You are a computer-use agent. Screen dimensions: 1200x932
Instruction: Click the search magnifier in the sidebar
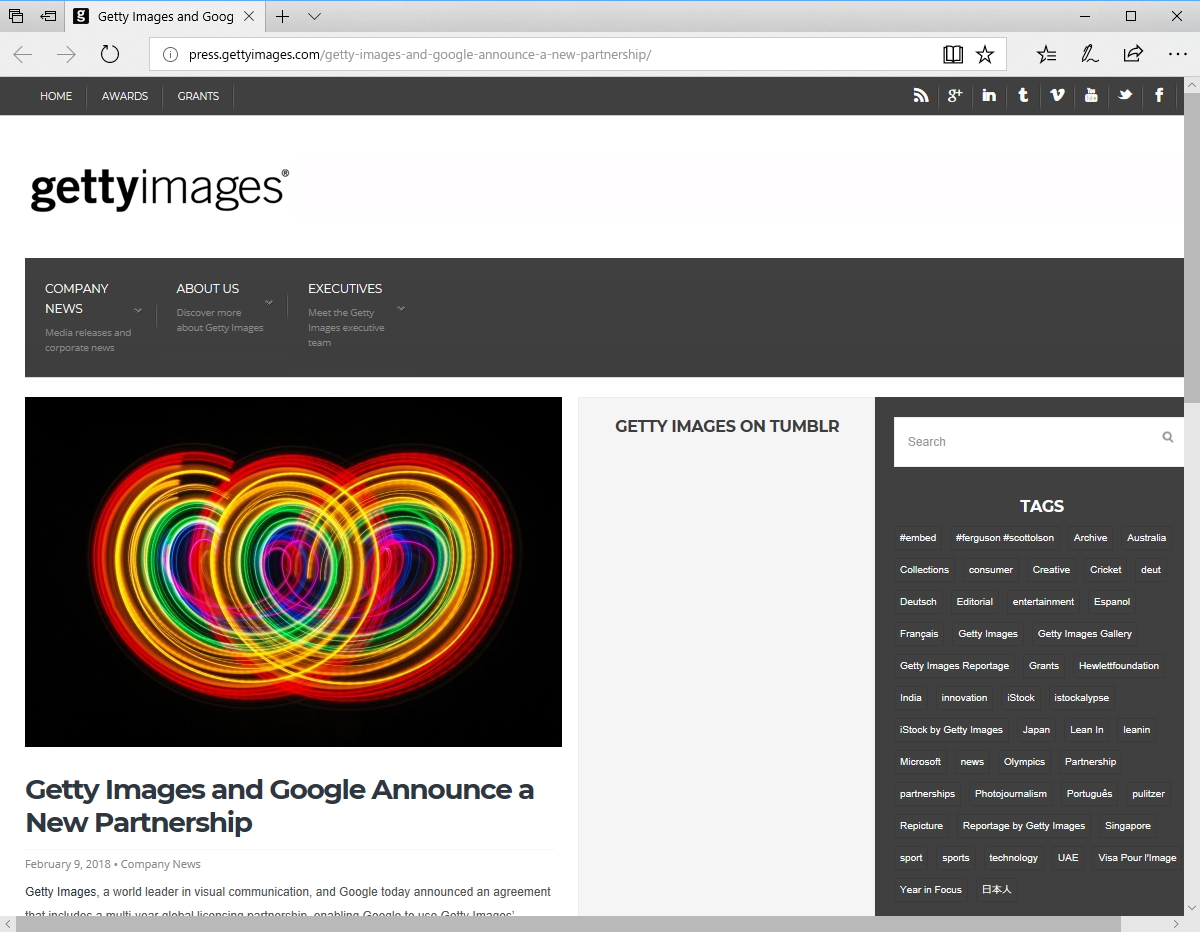[1167, 437]
